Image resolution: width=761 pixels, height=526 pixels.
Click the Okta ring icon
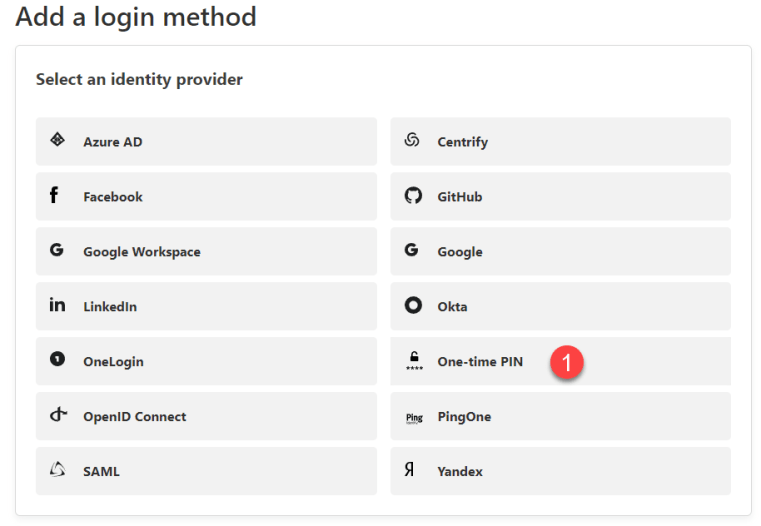point(413,305)
